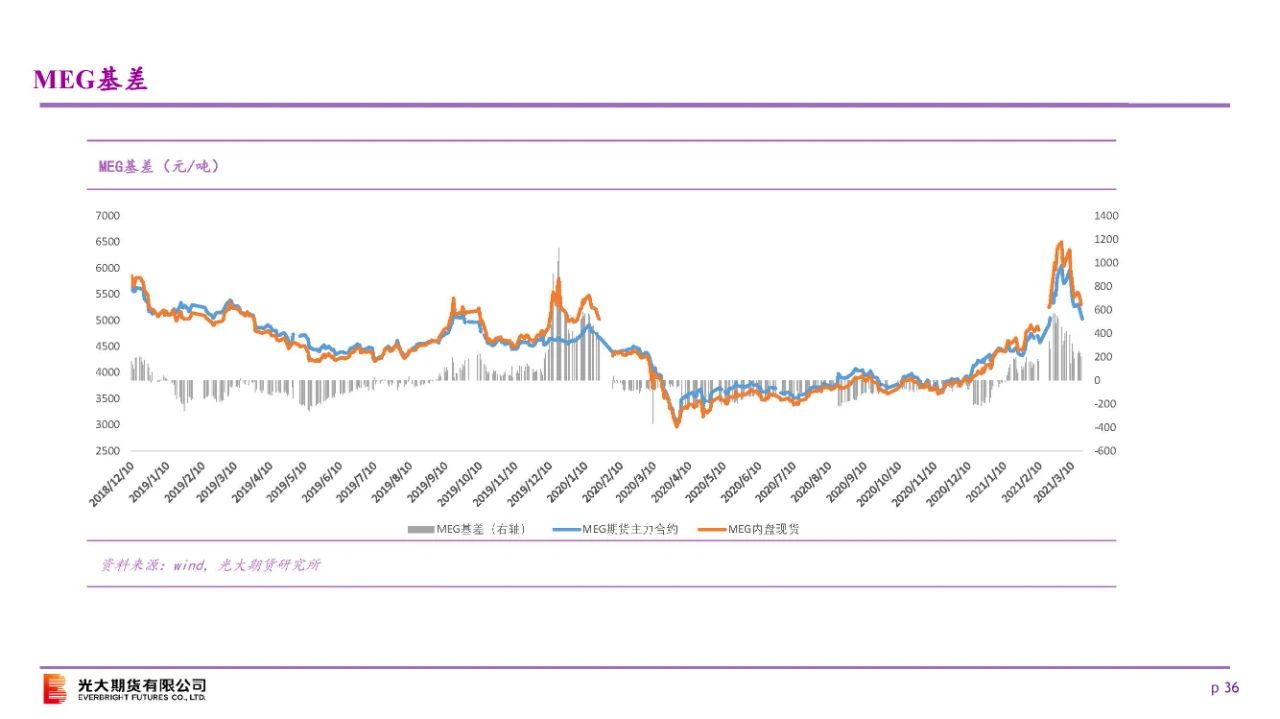Click the right axis value 200
The height and width of the screenshot is (719, 1280).
1103,357
